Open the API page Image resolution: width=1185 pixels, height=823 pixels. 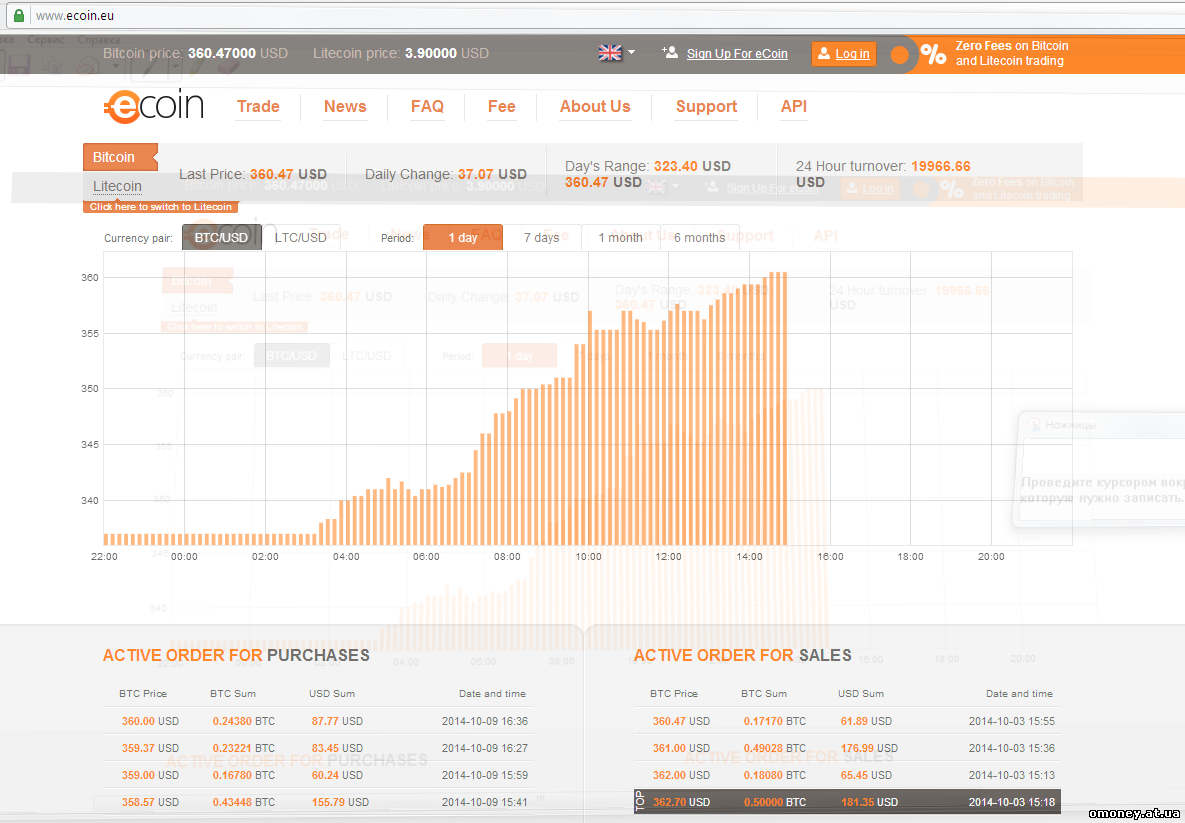coord(794,107)
